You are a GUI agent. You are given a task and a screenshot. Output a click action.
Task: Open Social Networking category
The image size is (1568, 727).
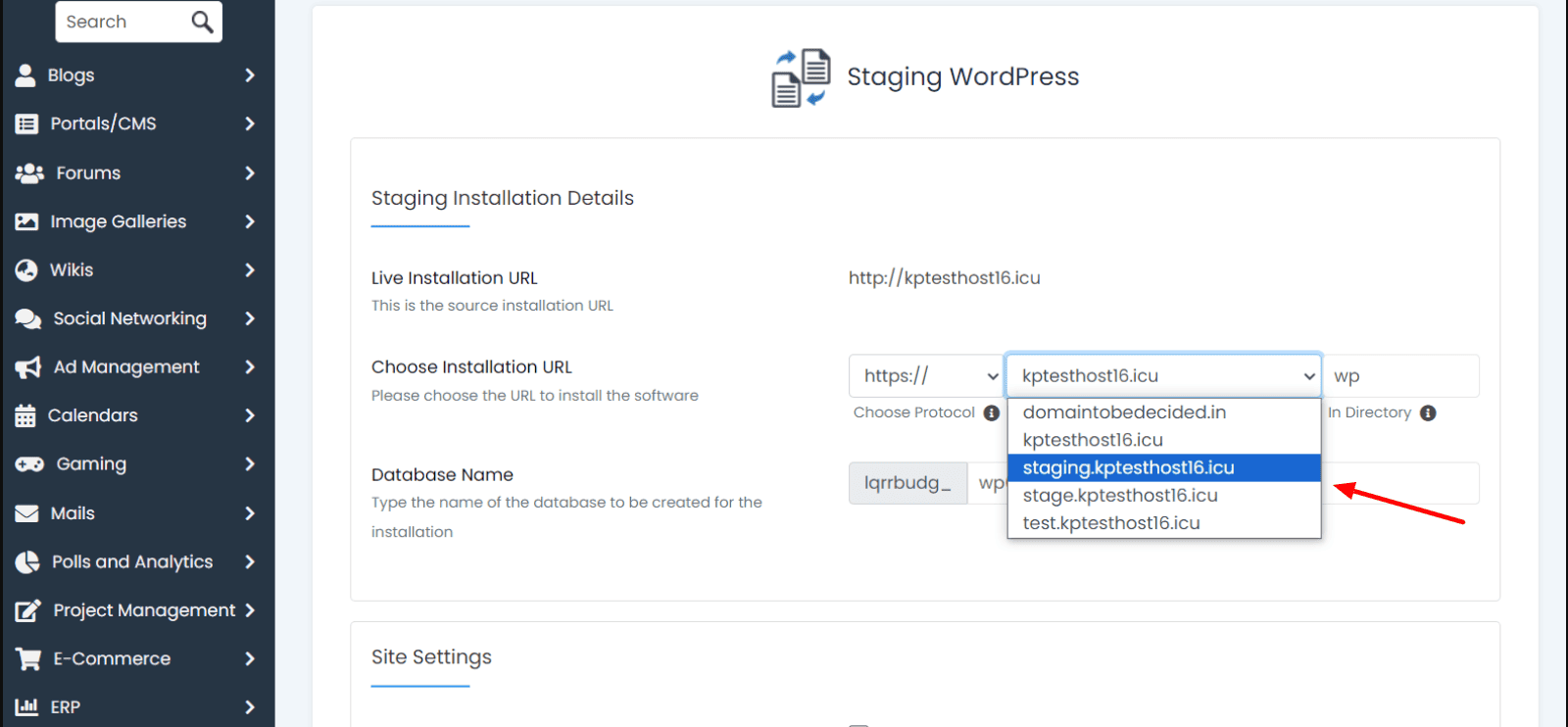tap(129, 318)
